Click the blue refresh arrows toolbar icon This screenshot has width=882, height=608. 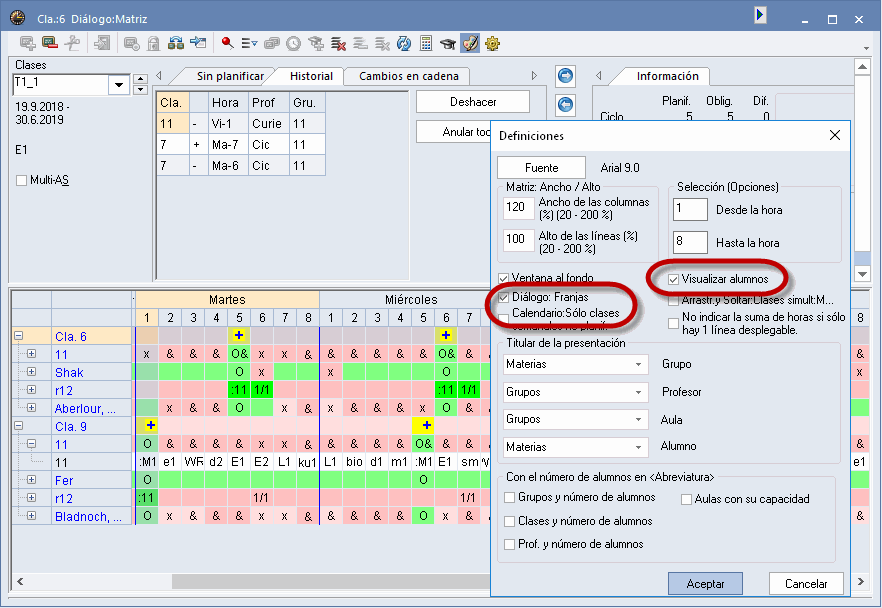pyautogui.click(x=404, y=43)
